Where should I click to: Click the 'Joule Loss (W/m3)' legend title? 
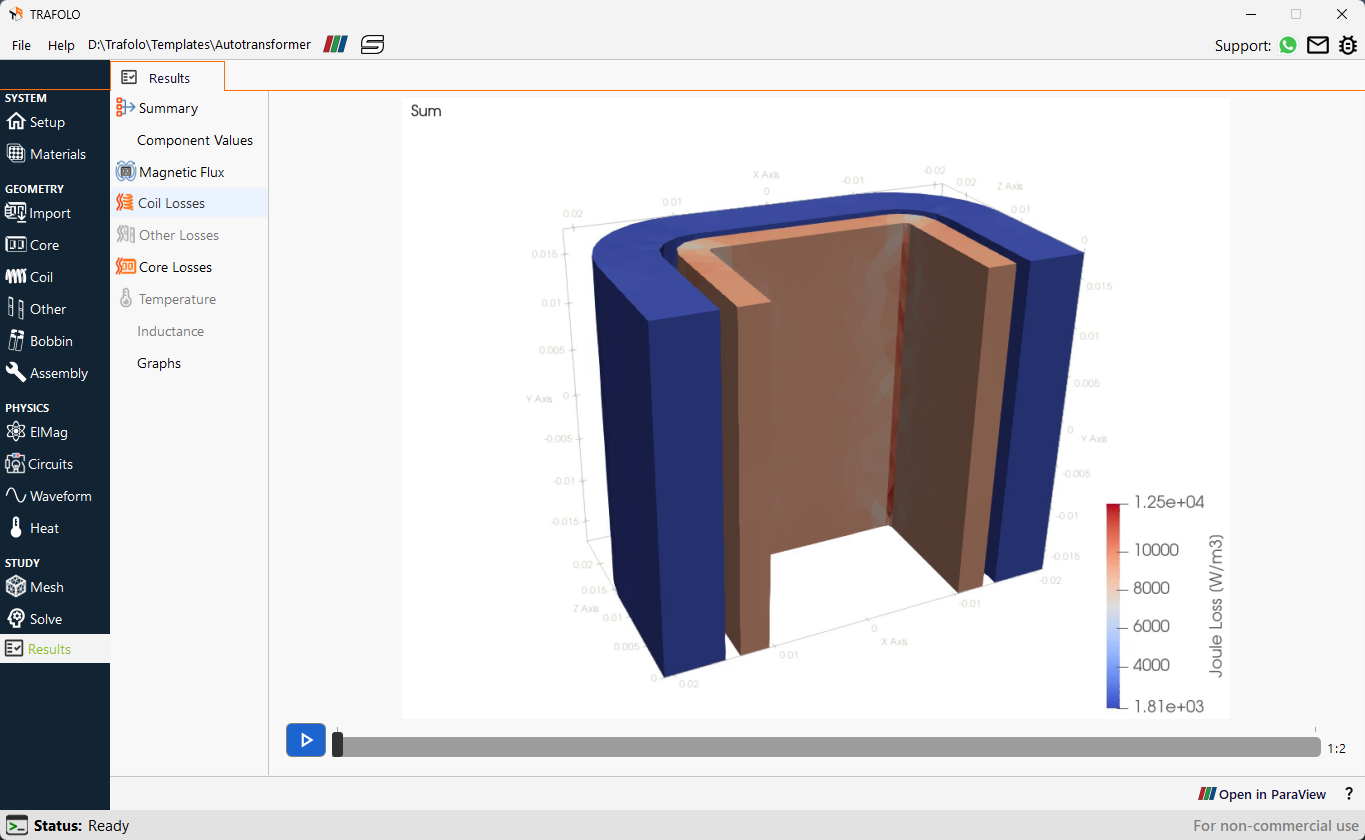(x=1216, y=606)
